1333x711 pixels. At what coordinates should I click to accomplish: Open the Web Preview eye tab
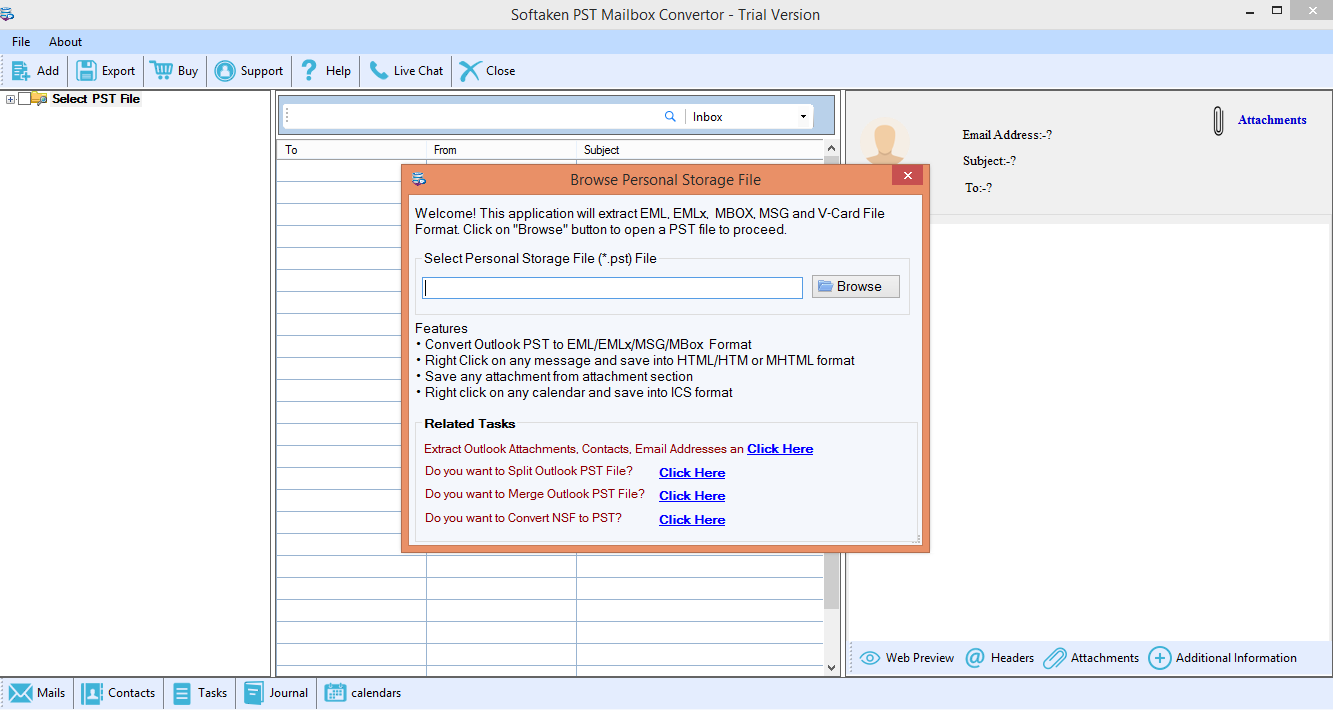(907, 658)
